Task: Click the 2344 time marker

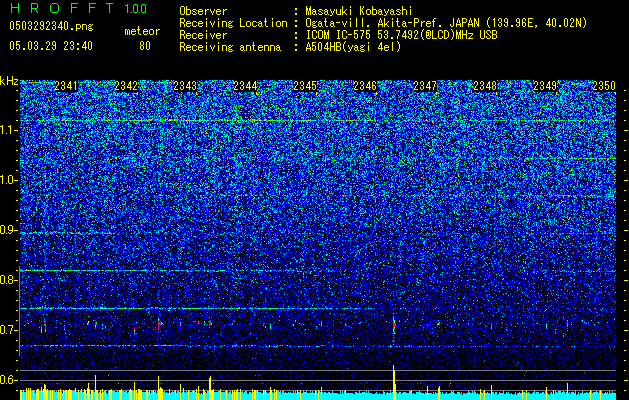Action: coord(245,86)
